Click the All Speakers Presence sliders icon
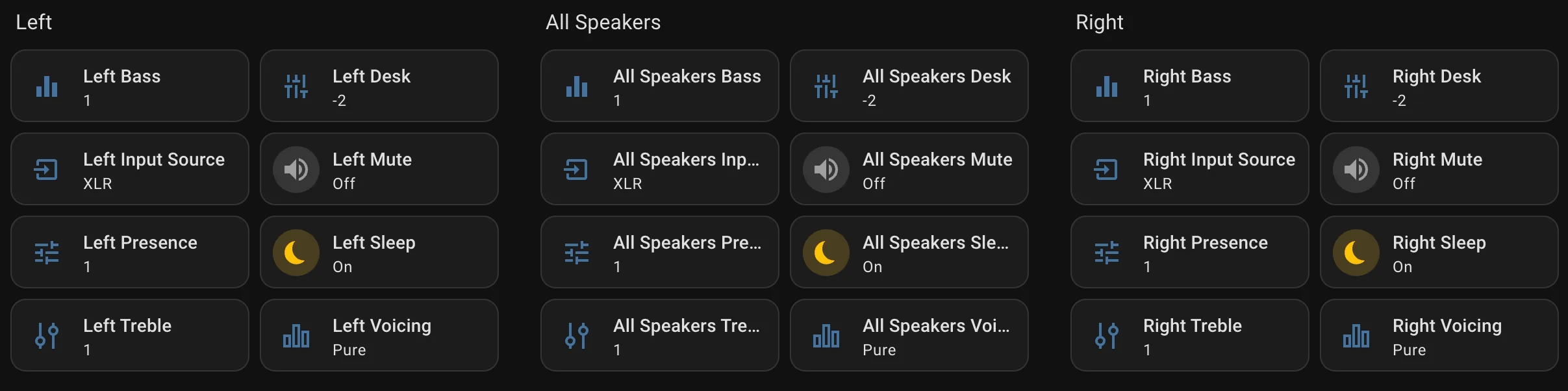Screen dimensions: 1568x391 coord(577,253)
